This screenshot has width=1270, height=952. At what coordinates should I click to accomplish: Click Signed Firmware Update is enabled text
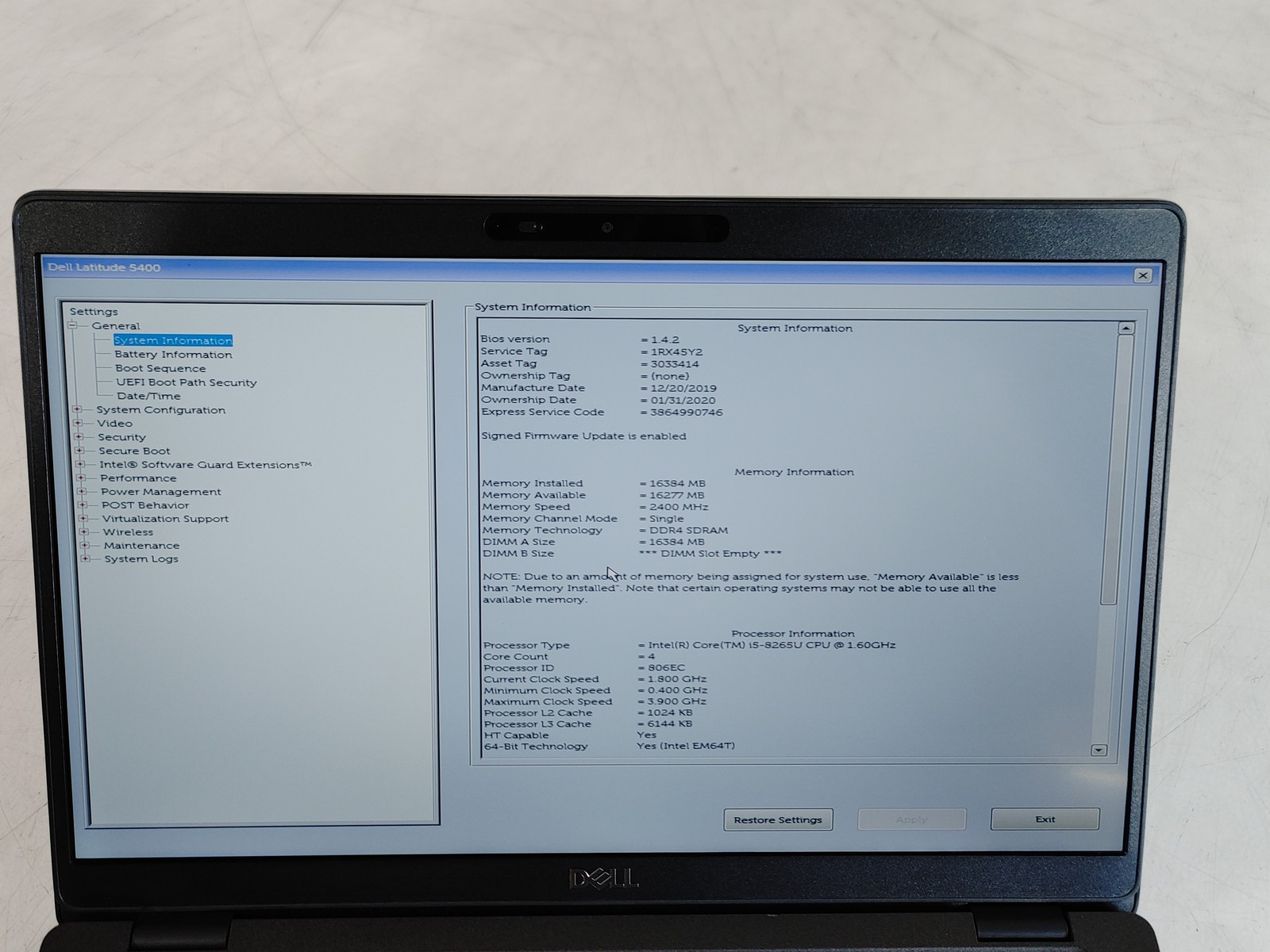click(583, 436)
